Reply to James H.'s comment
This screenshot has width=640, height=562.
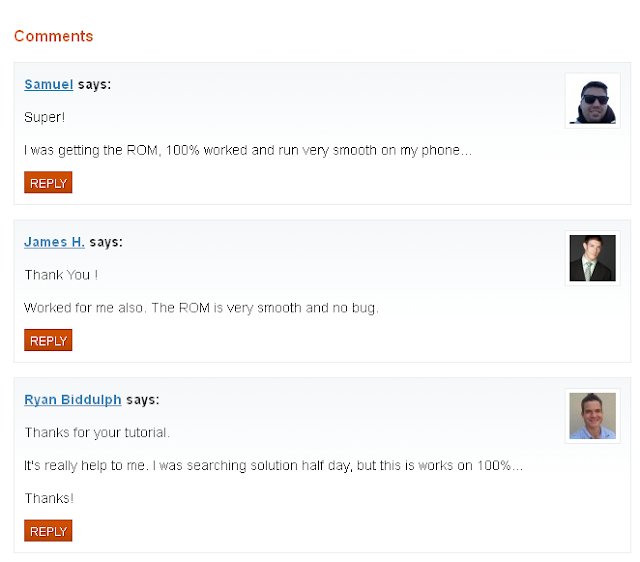tap(48, 341)
